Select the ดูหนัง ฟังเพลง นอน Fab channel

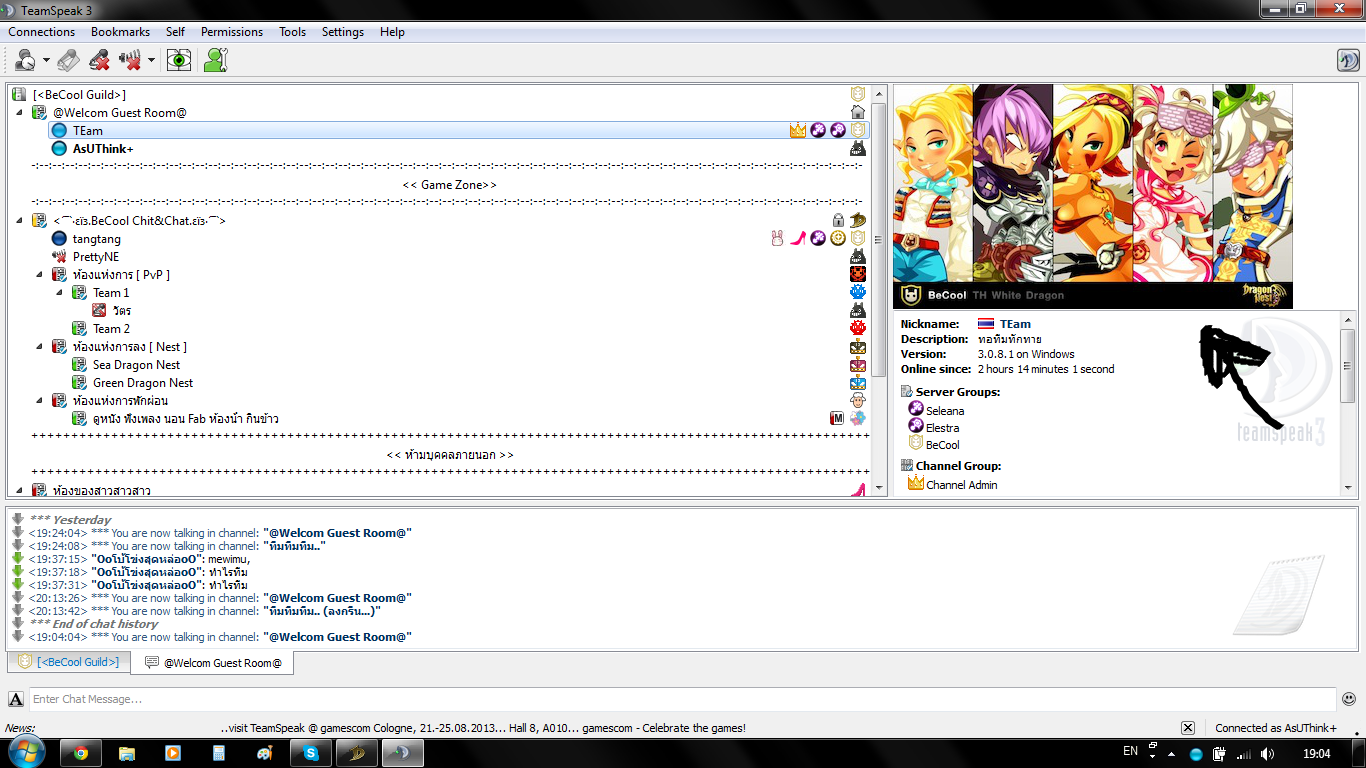(185, 419)
